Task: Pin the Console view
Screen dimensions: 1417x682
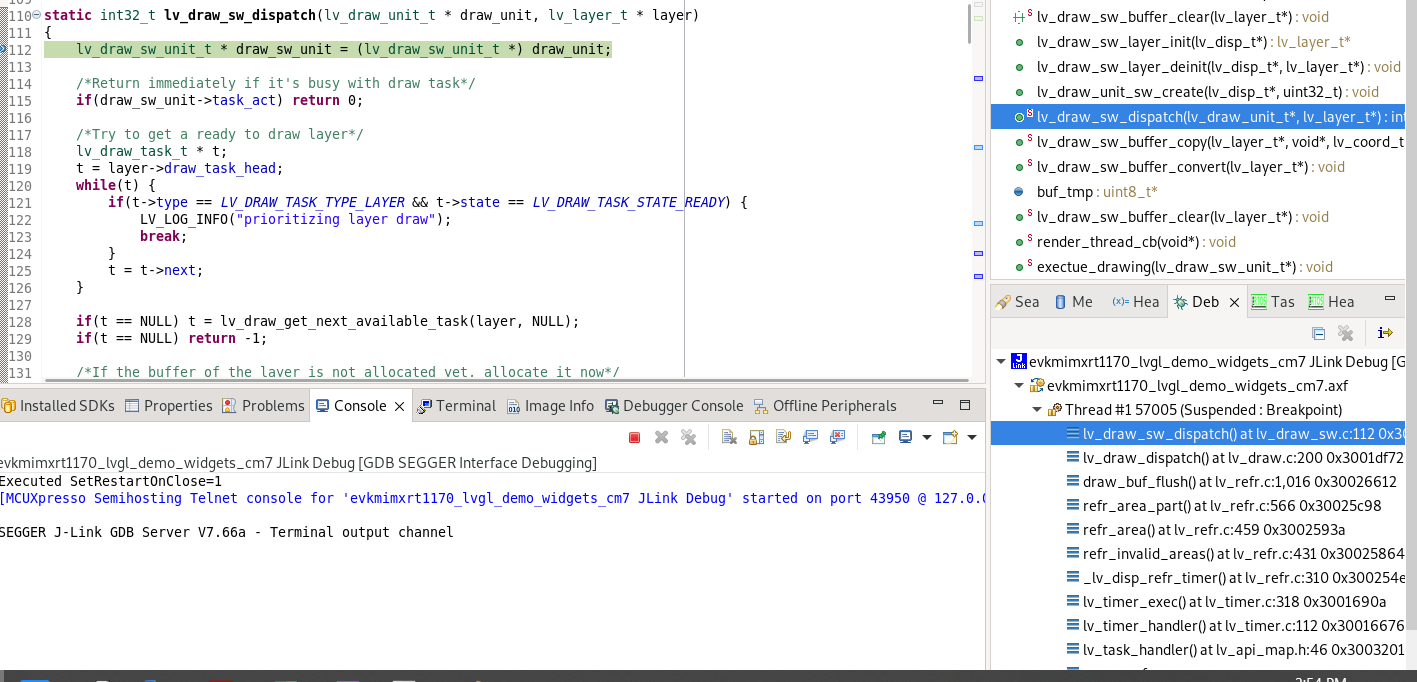Action: click(x=878, y=437)
